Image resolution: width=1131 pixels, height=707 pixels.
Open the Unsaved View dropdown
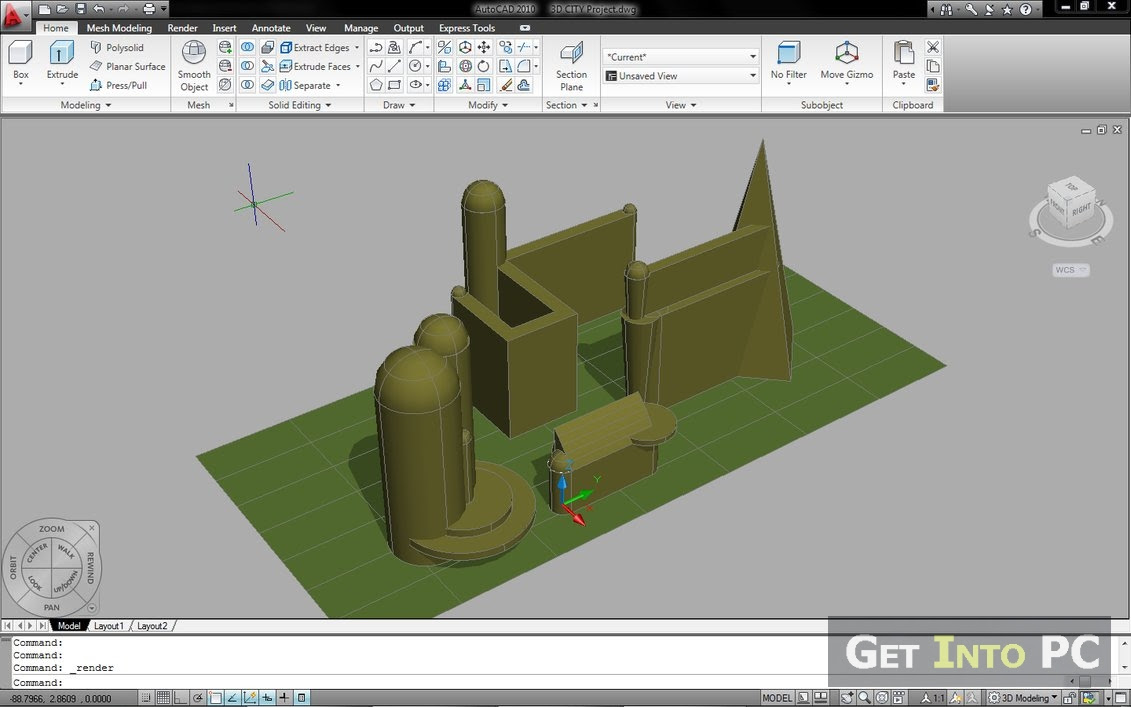[681, 76]
